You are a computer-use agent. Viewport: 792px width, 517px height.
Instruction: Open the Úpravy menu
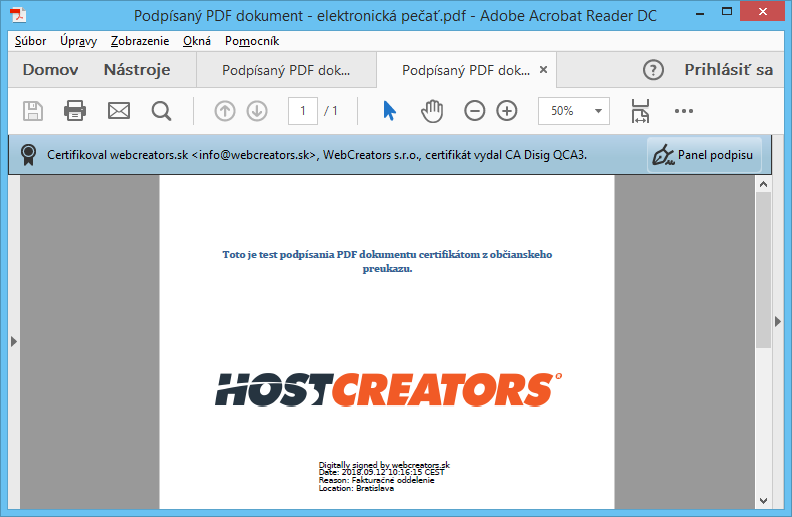pos(78,41)
